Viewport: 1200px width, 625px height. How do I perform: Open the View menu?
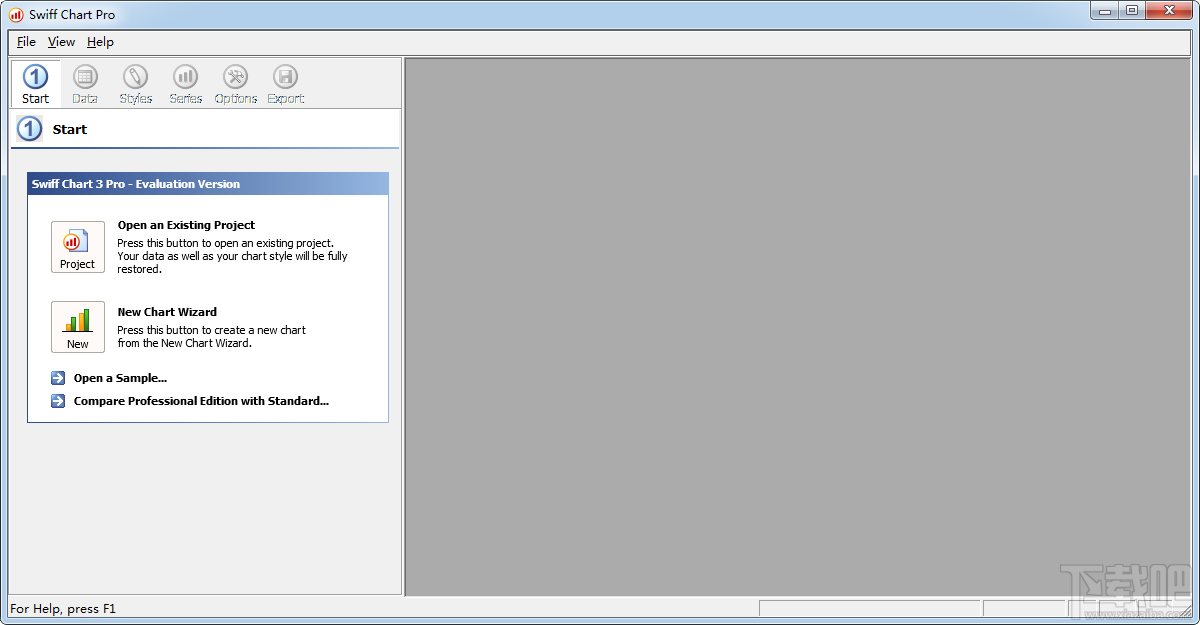61,42
